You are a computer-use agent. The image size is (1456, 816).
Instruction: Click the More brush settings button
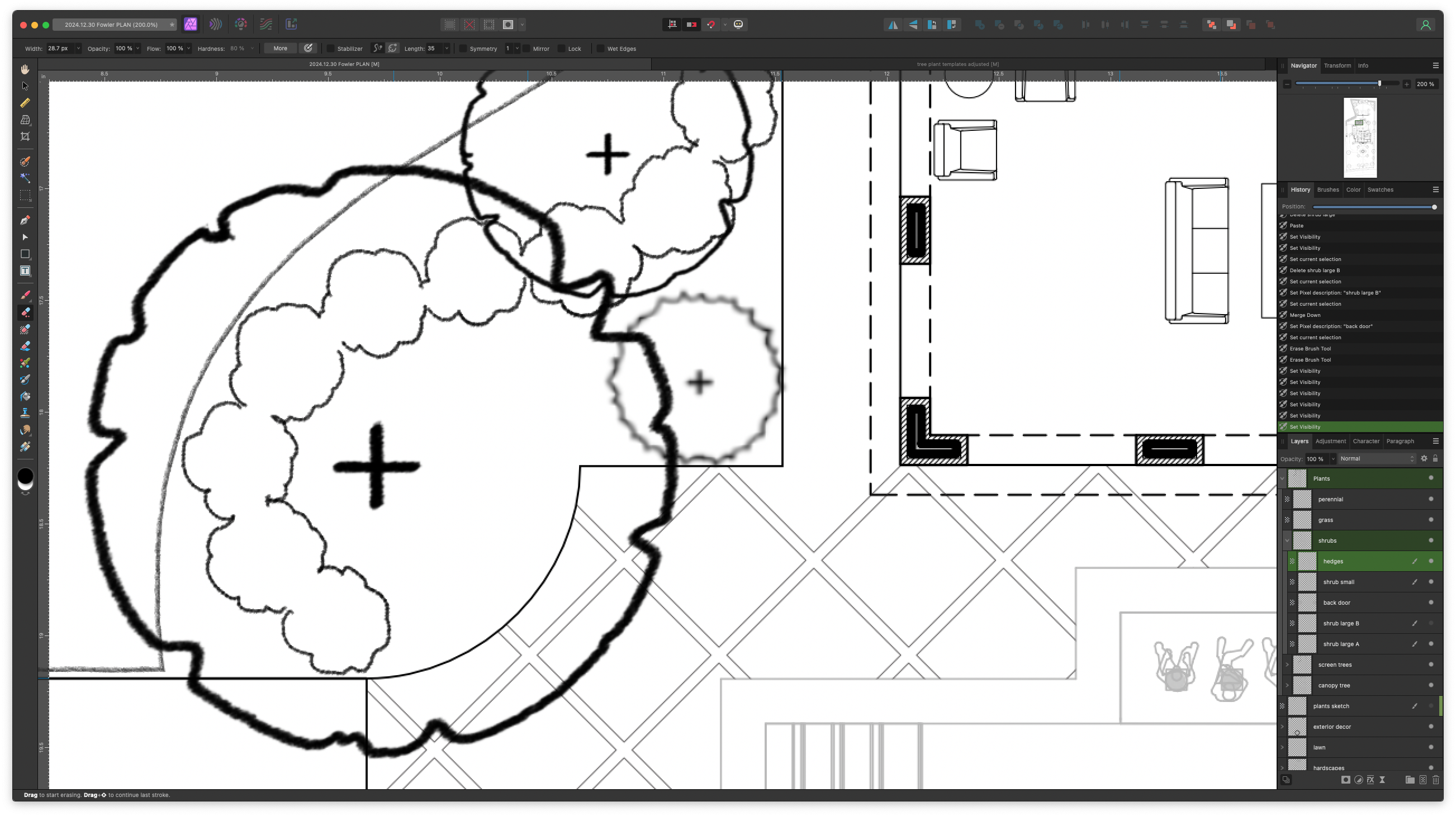coord(281,49)
